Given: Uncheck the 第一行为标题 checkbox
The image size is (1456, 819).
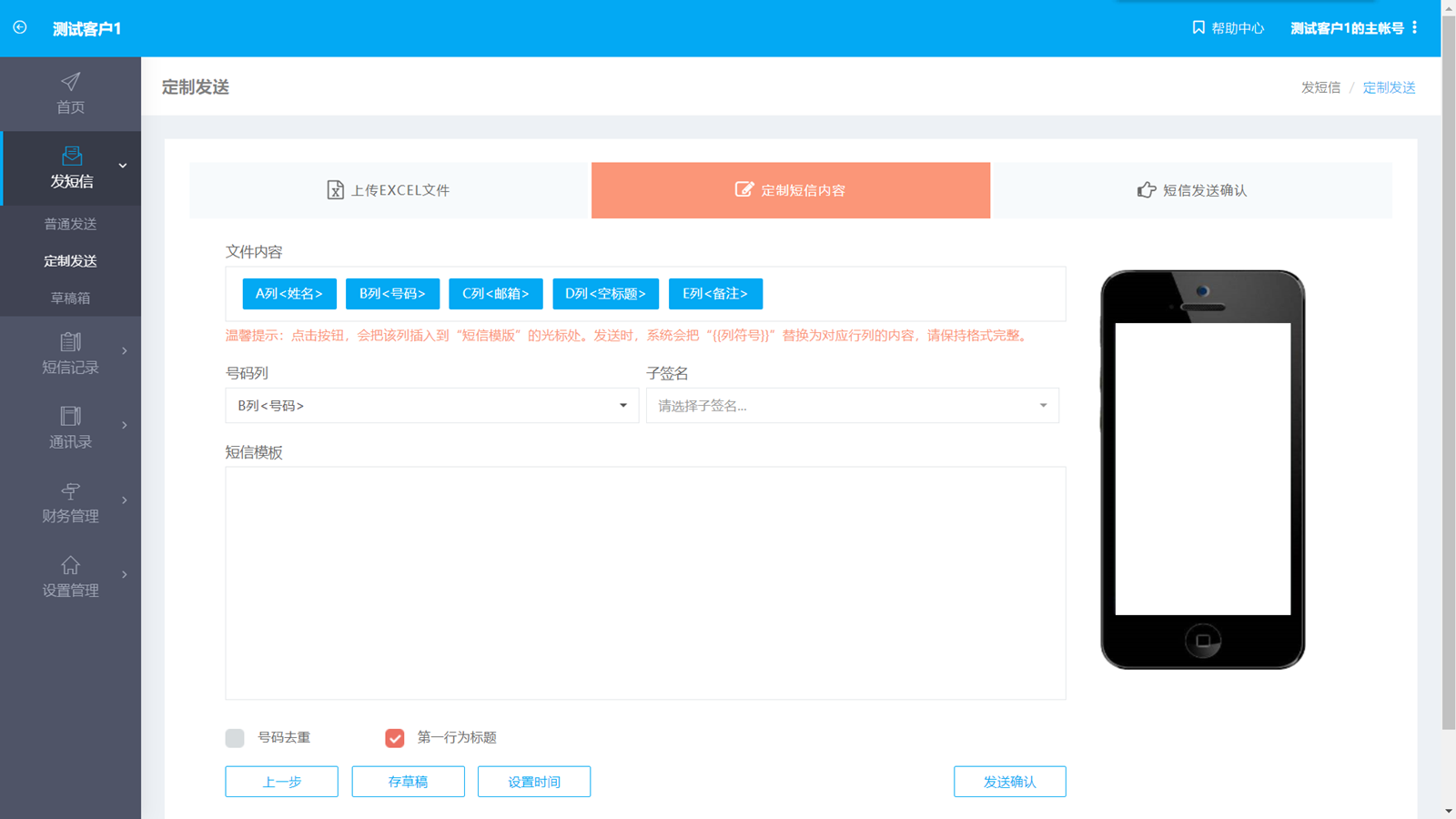Looking at the screenshot, I should click(394, 738).
